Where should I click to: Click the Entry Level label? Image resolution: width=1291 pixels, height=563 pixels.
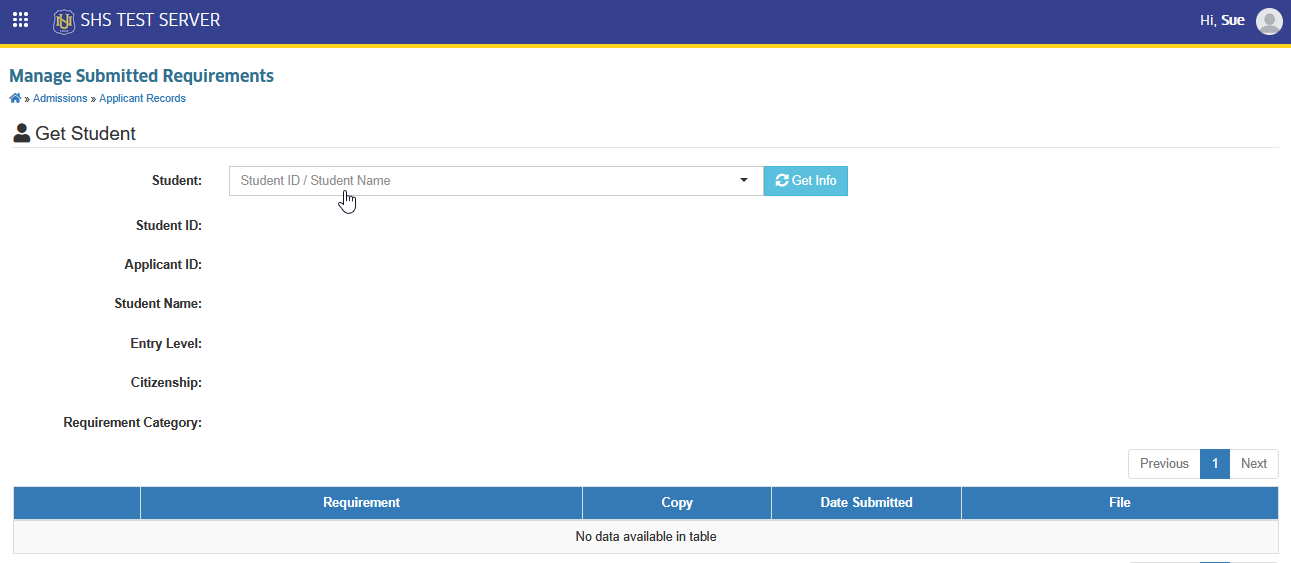(x=166, y=344)
